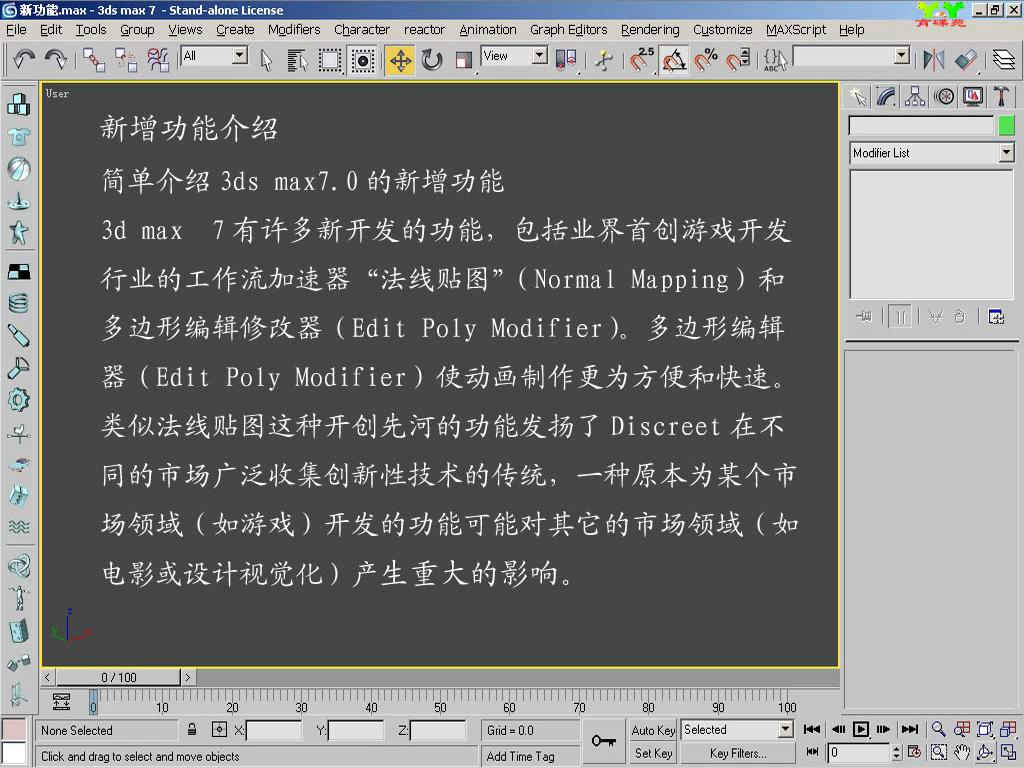Toggle the Selection Lock padlock
1024x768 pixels.
click(x=192, y=729)
